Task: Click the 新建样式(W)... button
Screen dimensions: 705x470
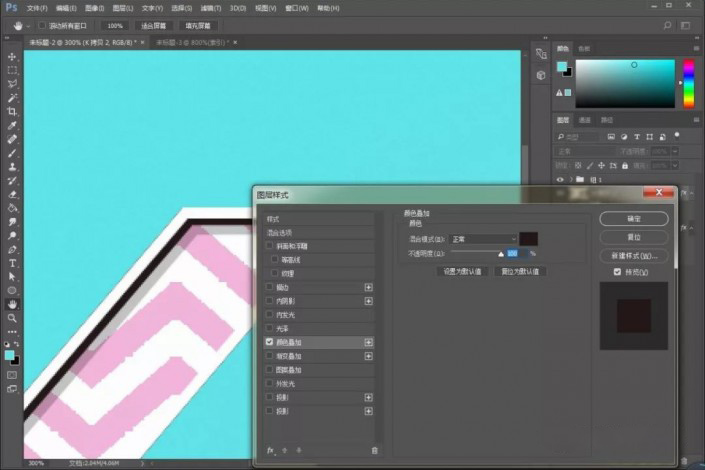Action: (634, 255)
